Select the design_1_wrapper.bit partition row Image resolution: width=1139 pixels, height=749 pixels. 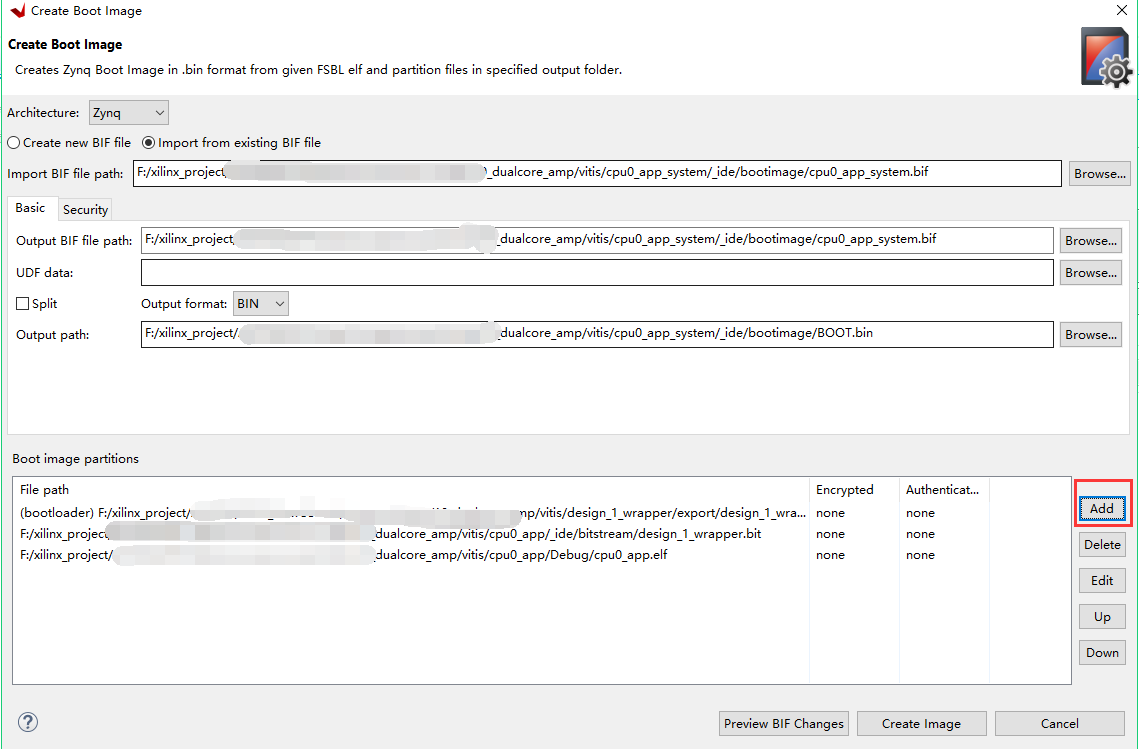click(541, 534)
